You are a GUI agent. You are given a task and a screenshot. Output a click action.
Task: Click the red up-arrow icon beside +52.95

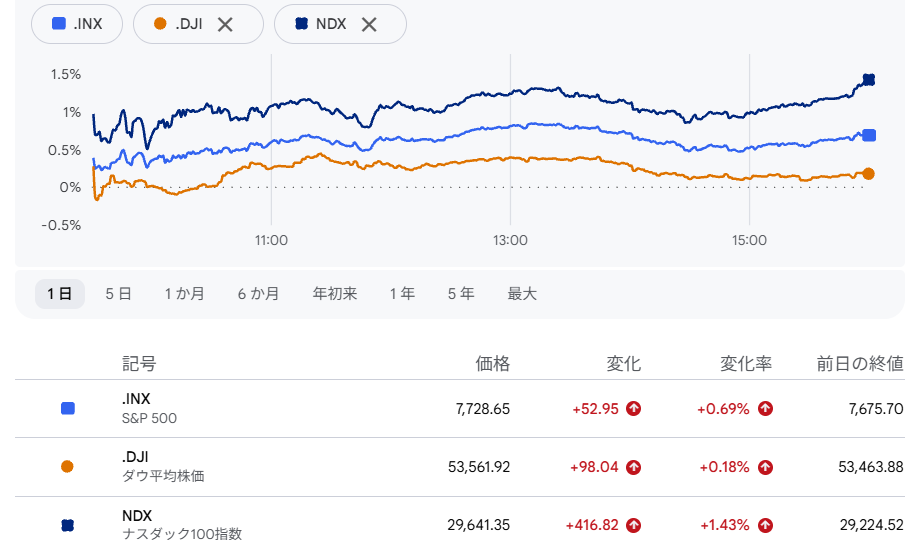[x=633, y=408]
